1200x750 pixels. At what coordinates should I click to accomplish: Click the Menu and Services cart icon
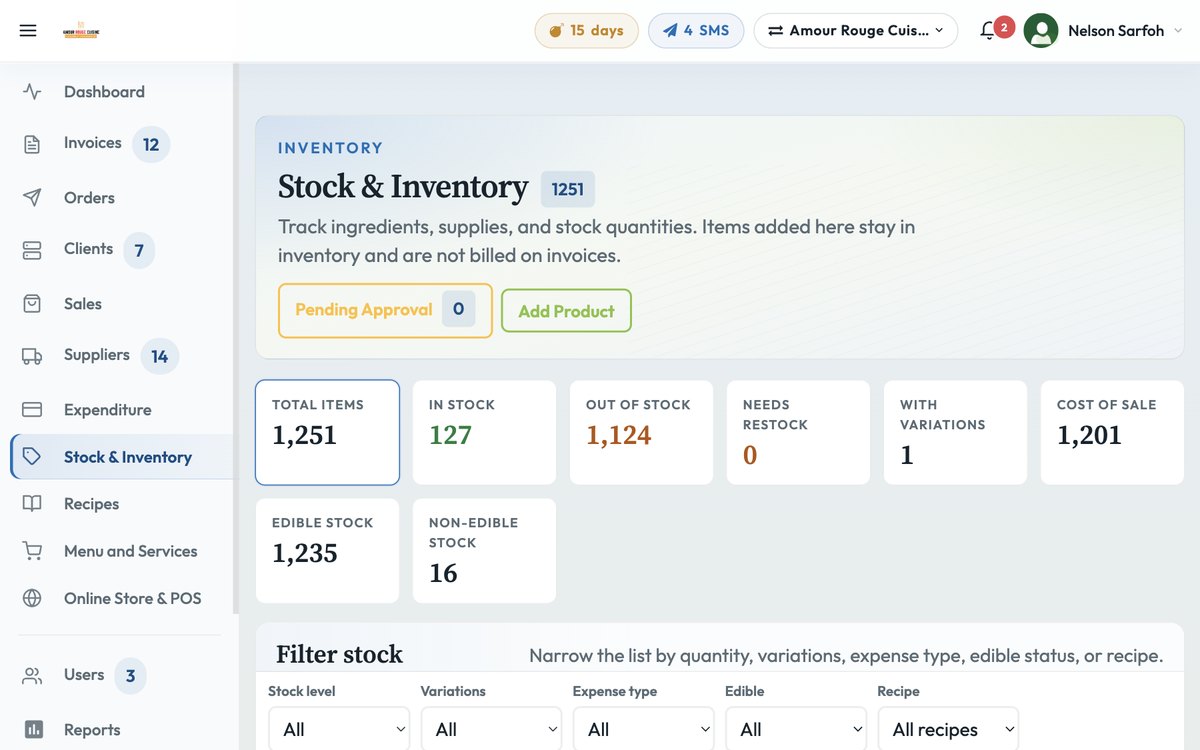pyautogui.click(x=32, y=551)
